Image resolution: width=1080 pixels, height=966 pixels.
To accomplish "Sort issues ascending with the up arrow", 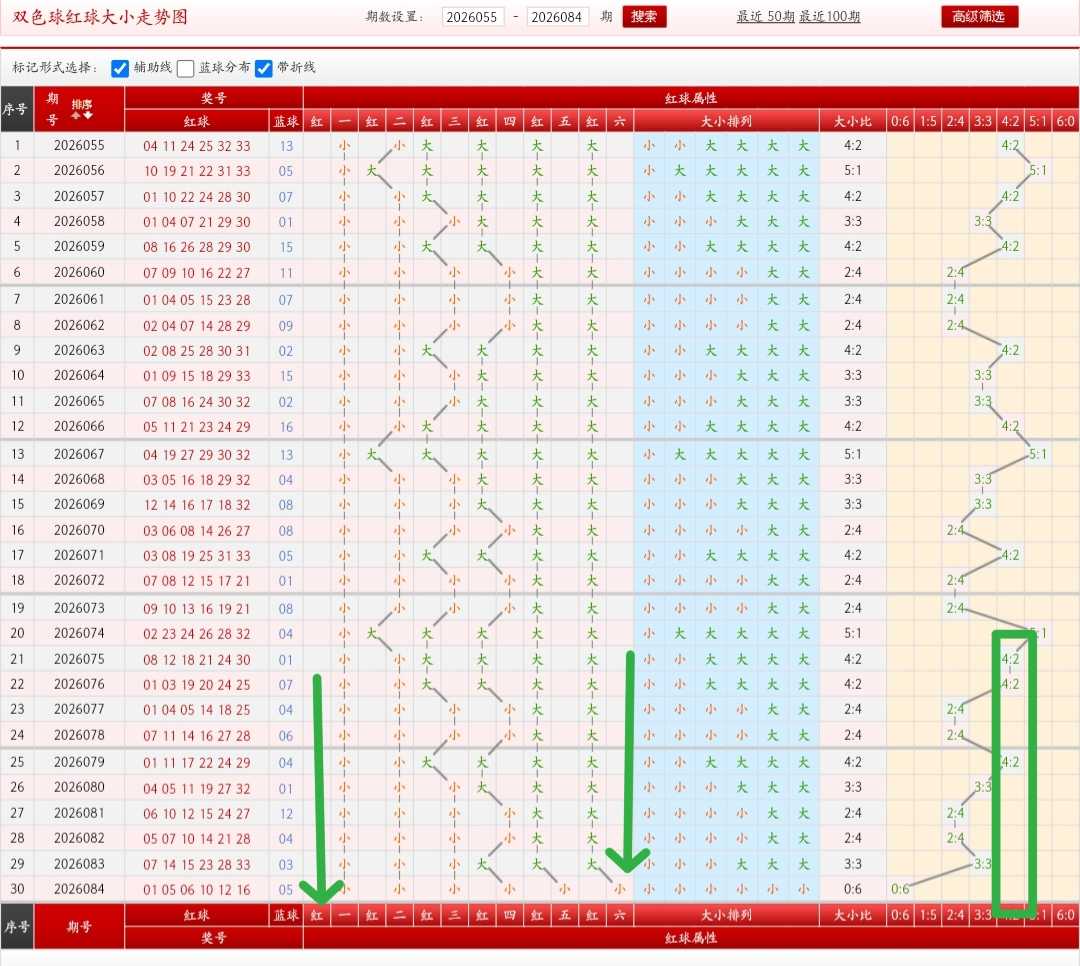I will point(76,115).
